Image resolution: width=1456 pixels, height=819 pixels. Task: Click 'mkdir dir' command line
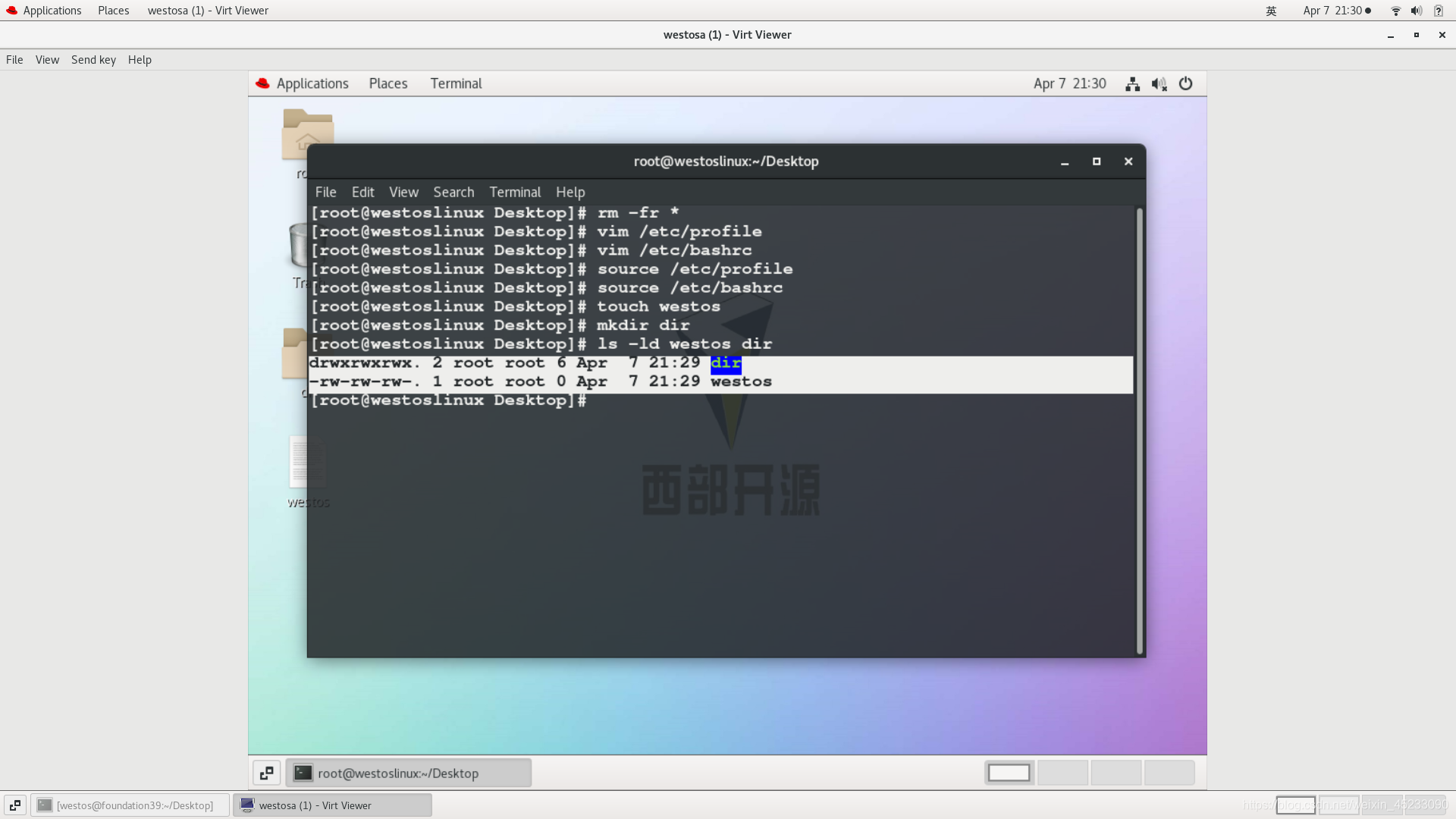643,325
